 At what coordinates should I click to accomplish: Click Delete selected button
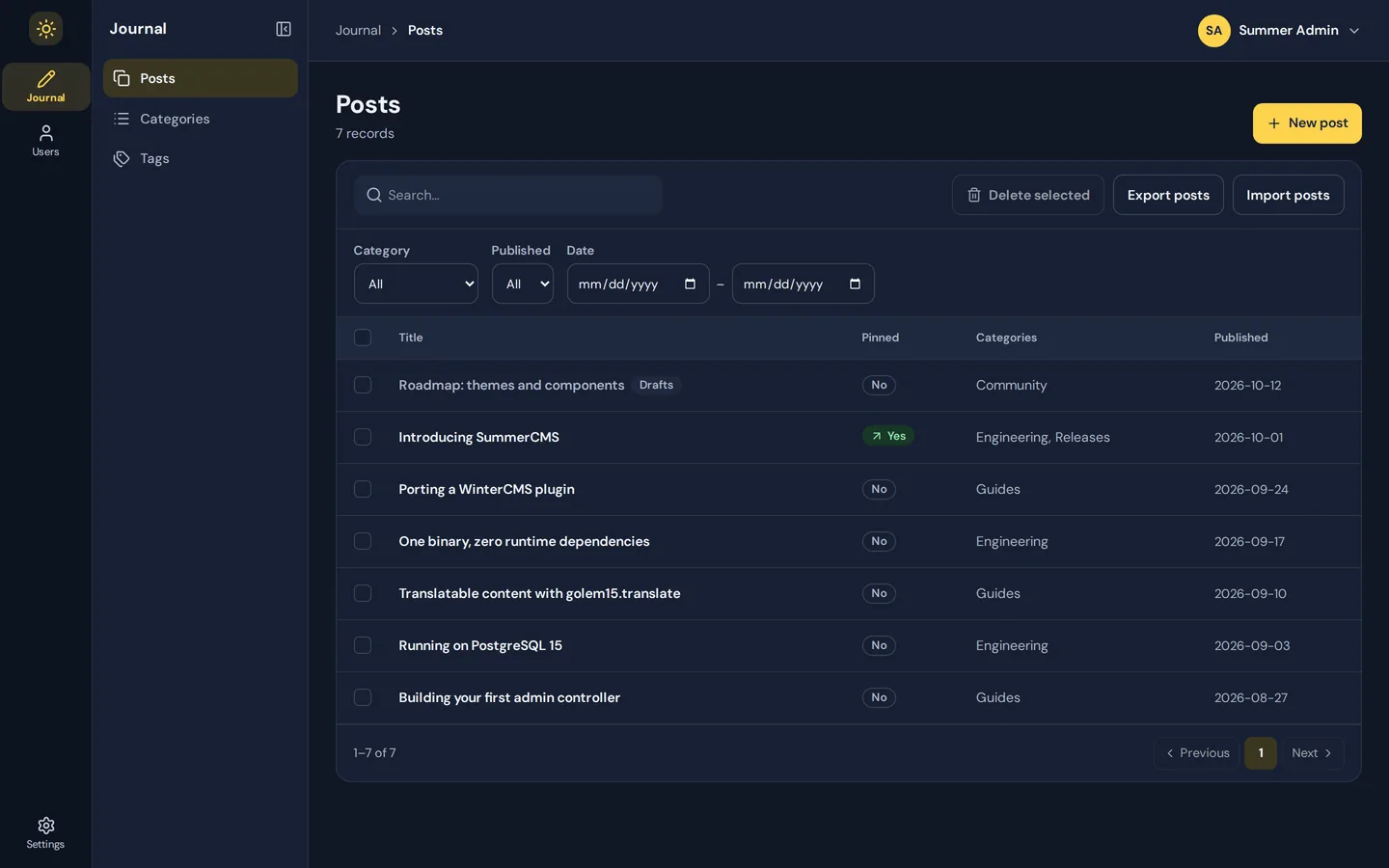(x=1028, y=195)
